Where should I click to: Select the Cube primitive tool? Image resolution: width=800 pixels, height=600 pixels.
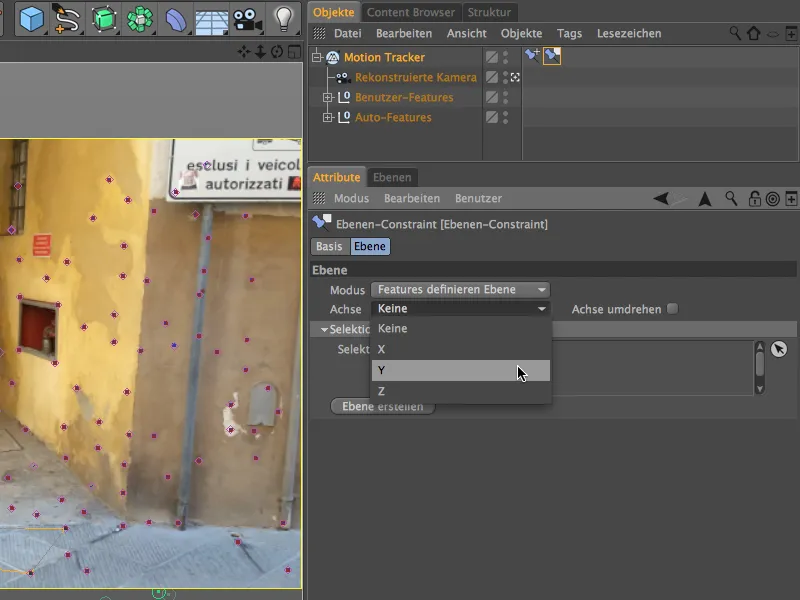[32, 19]
